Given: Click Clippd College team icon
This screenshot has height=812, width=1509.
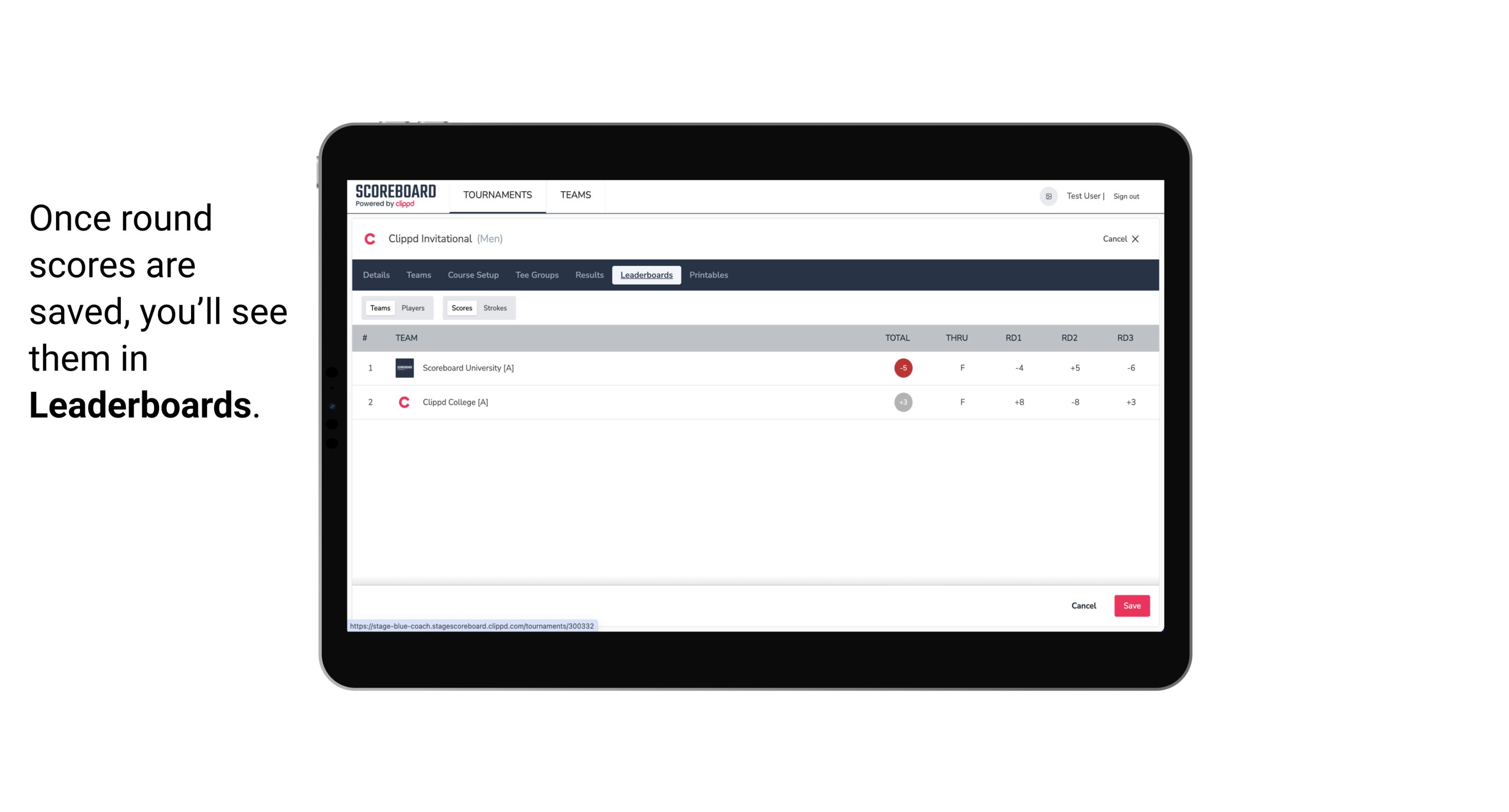Looking at the screenshot, I should click(404, 402).
